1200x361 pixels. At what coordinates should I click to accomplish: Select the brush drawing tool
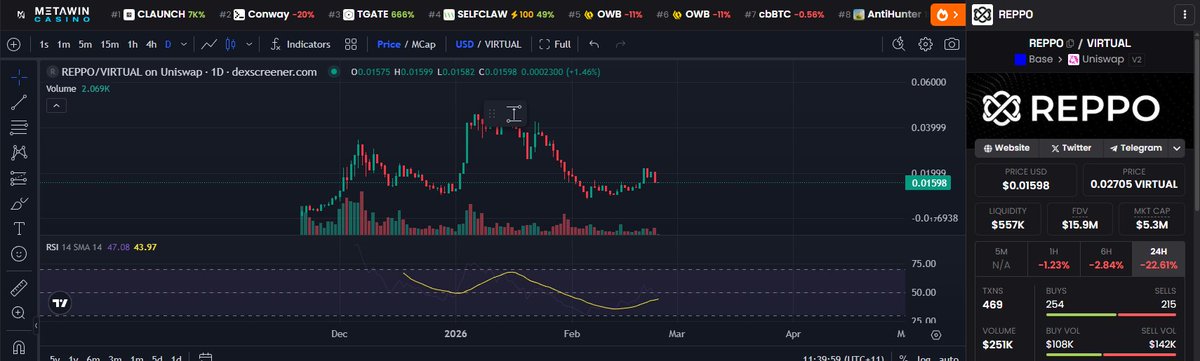point(18,203)
